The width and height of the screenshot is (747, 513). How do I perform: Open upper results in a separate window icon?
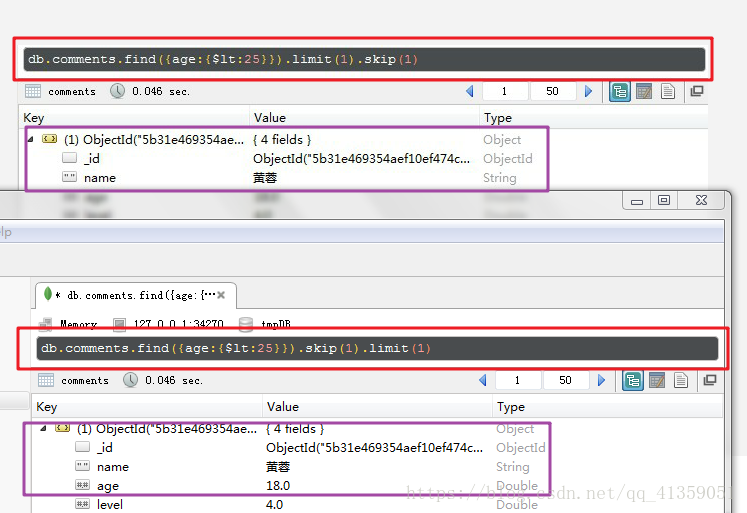[697, 91]
